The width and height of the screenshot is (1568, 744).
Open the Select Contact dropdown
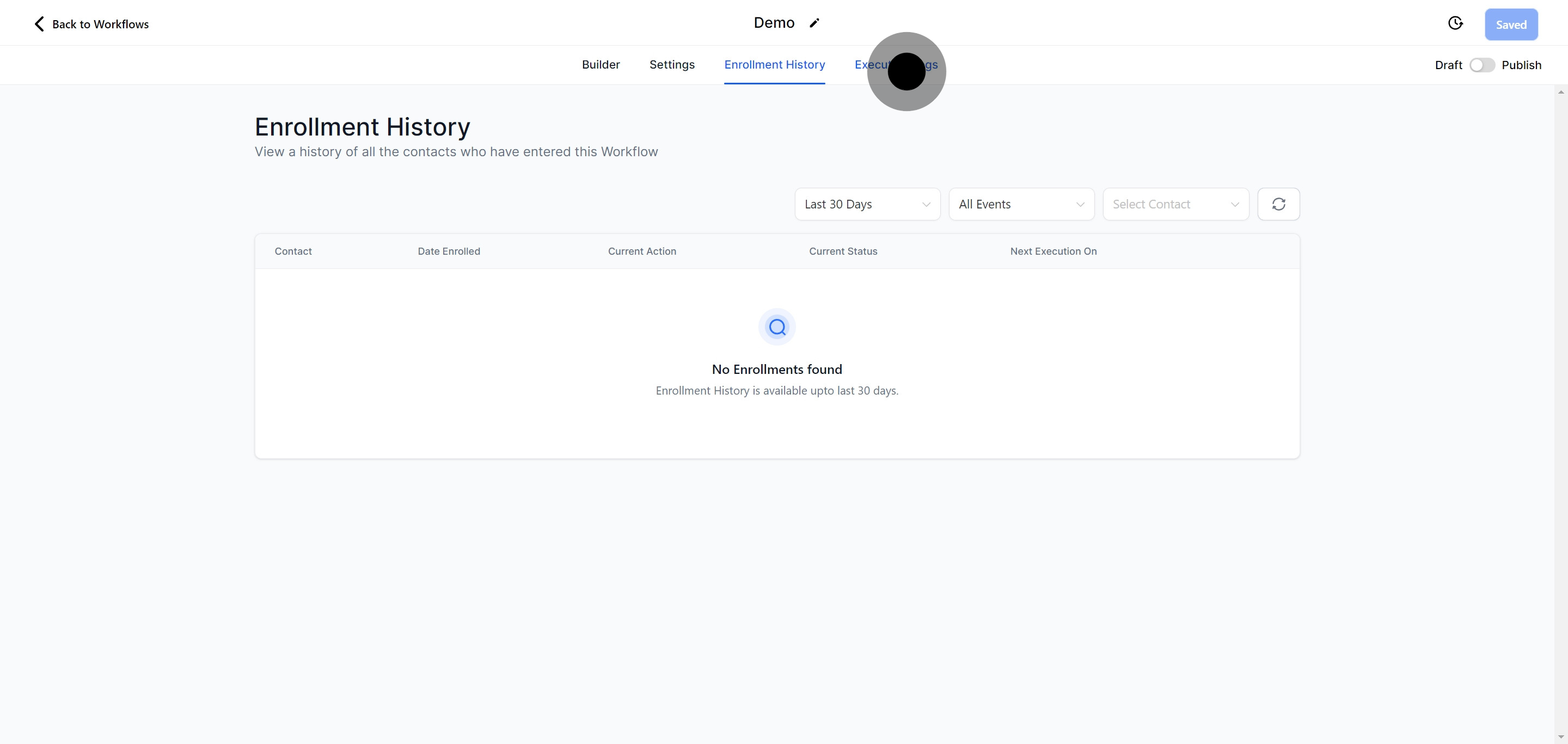[x=1175, y=205]
